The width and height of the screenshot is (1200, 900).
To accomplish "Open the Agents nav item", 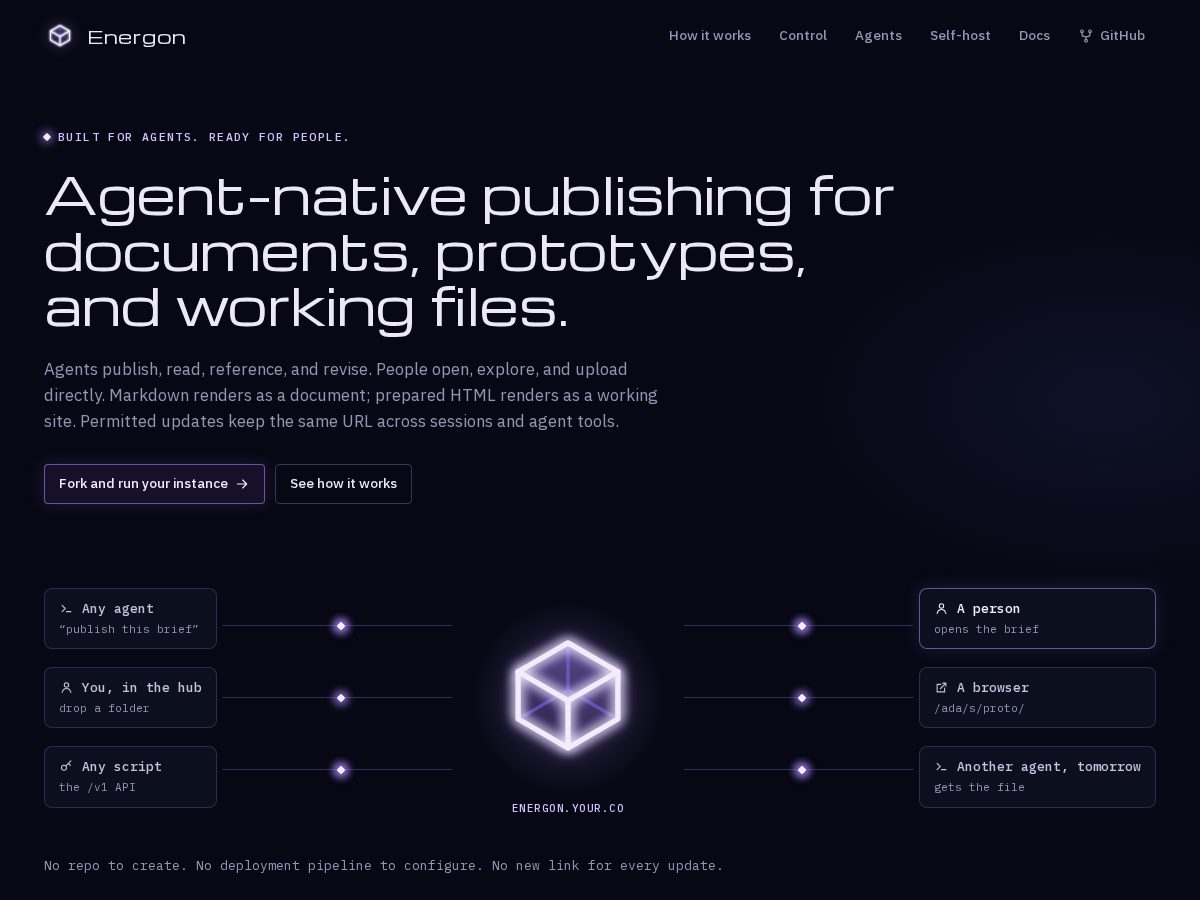I will (878, 36).
